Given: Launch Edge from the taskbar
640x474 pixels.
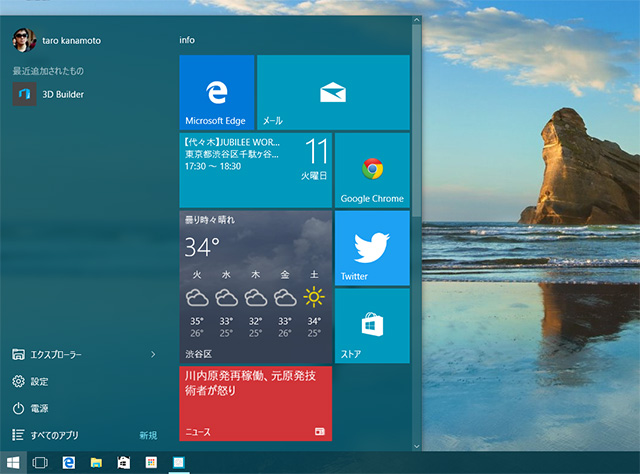Looking at the screenshot, I should point(69,463).
